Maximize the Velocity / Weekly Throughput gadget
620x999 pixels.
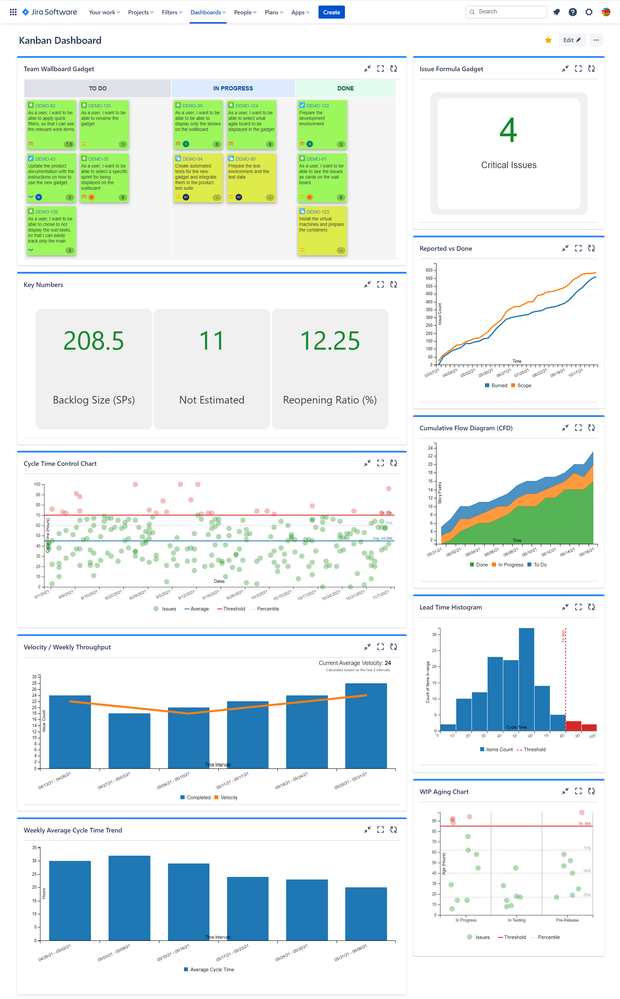tap(380, 647)
